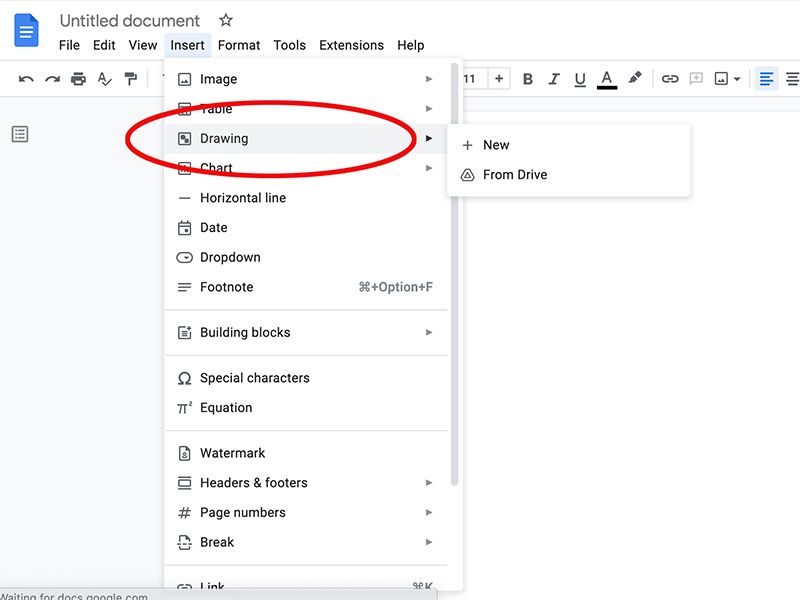This screenshot has width=800, height=600.
Task: Show the document outline icon
Action: [x=20, y=133]
